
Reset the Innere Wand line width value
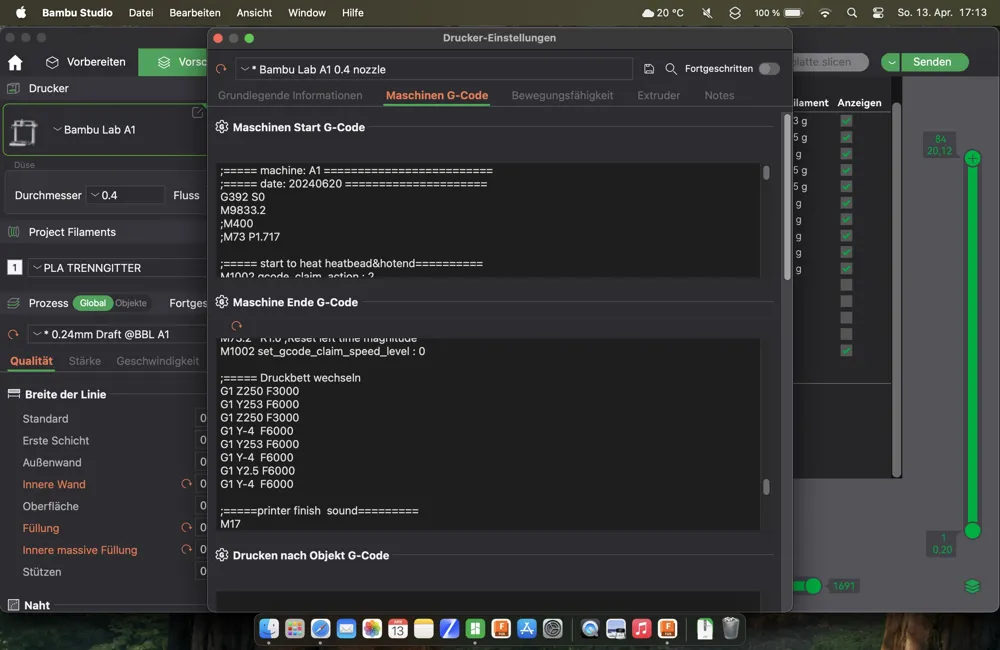(x=186, y=484)
